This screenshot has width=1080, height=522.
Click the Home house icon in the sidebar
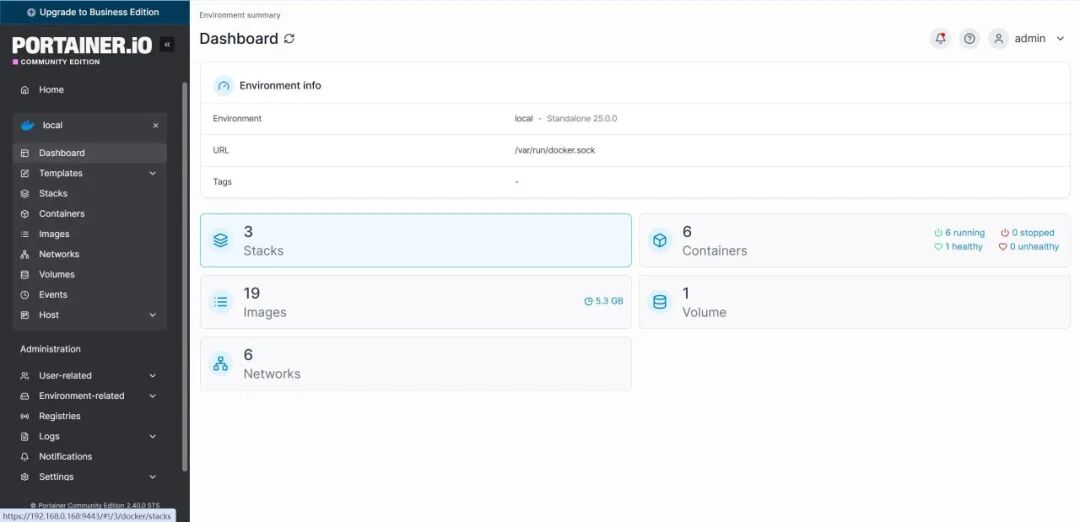point(25,90)
